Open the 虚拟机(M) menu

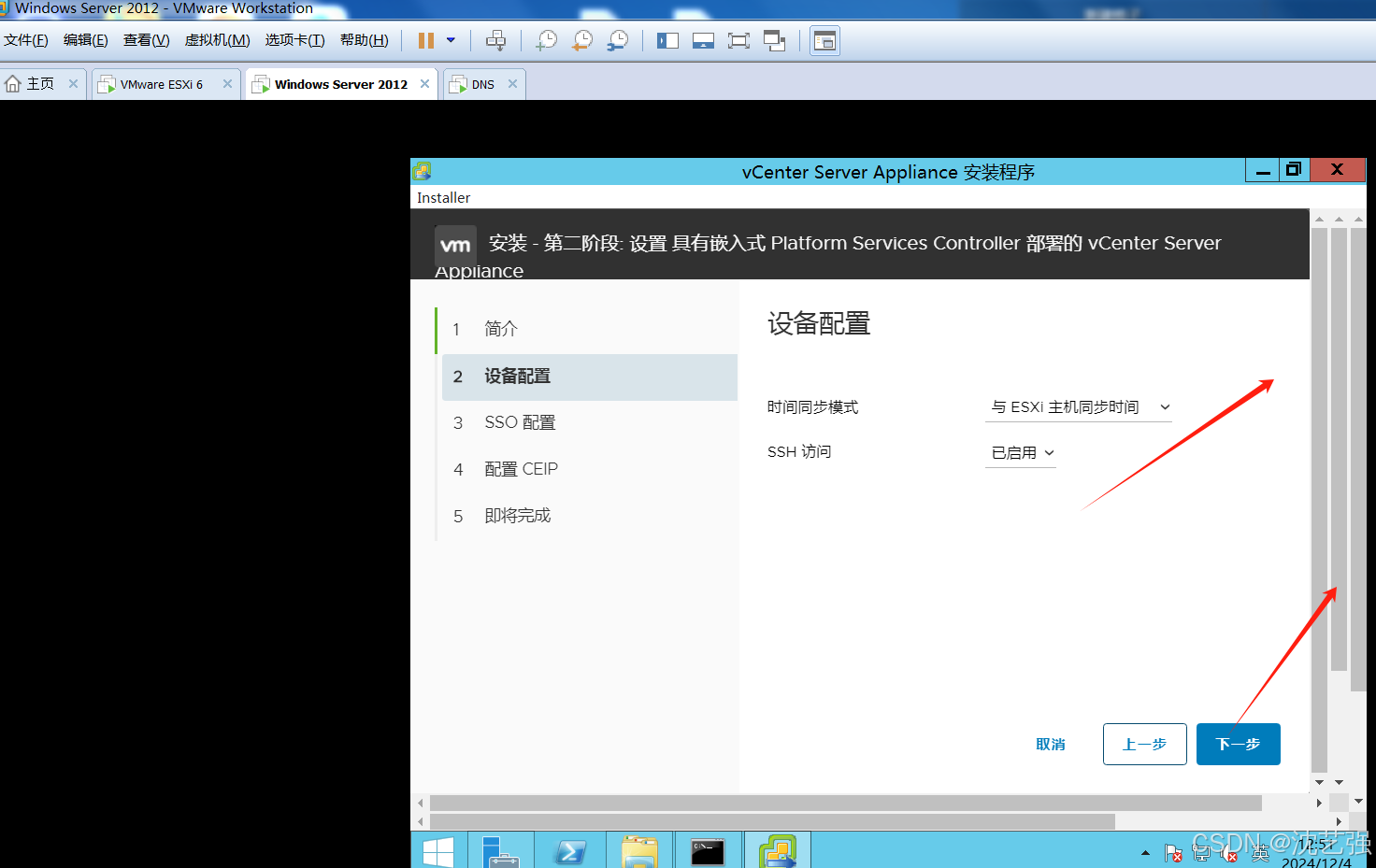pos(218,40)
